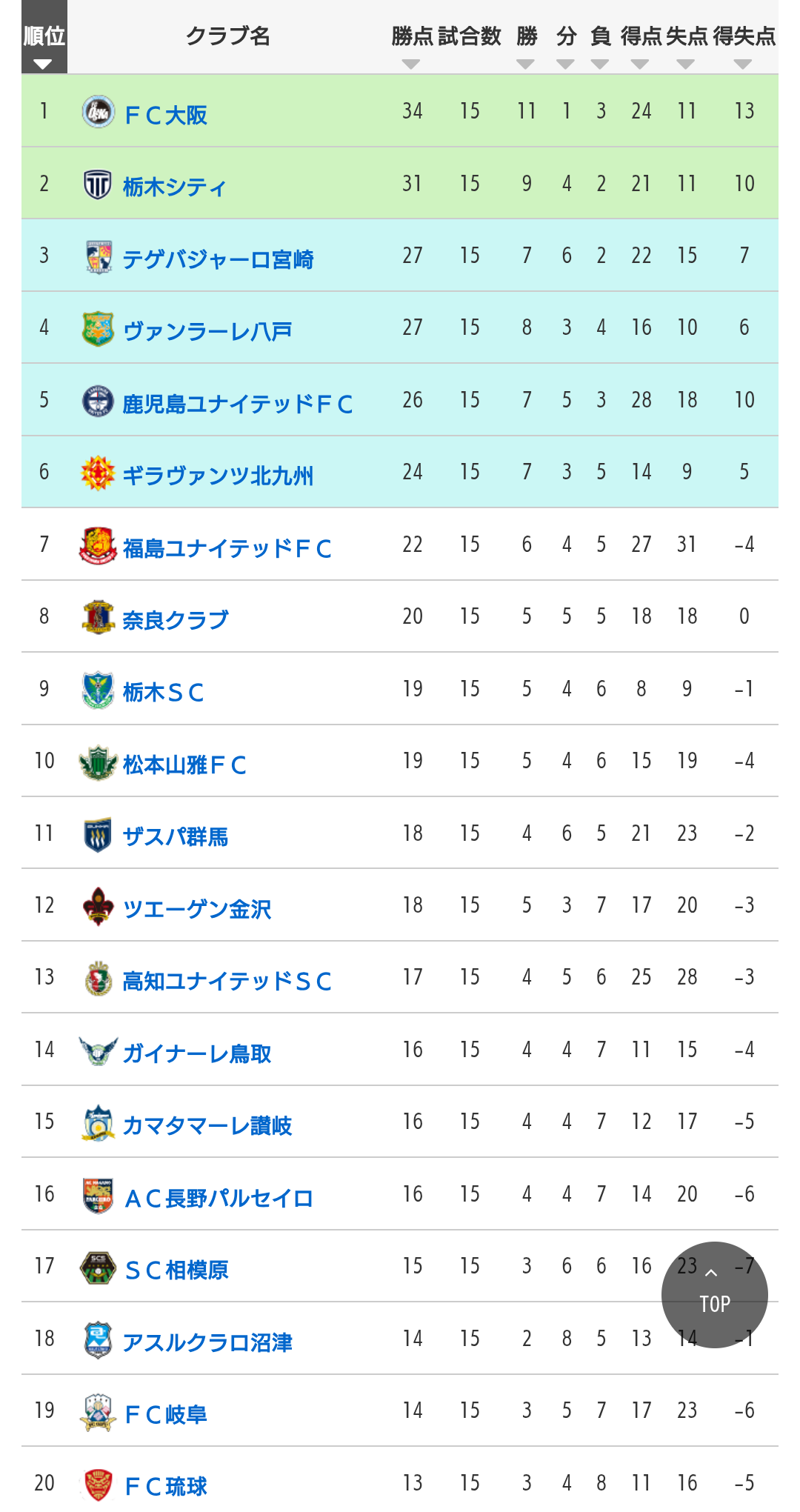Click the 福島ユナイテッドFC crest icon
This screenshot has height=1512, width=800.
(98, 546)
